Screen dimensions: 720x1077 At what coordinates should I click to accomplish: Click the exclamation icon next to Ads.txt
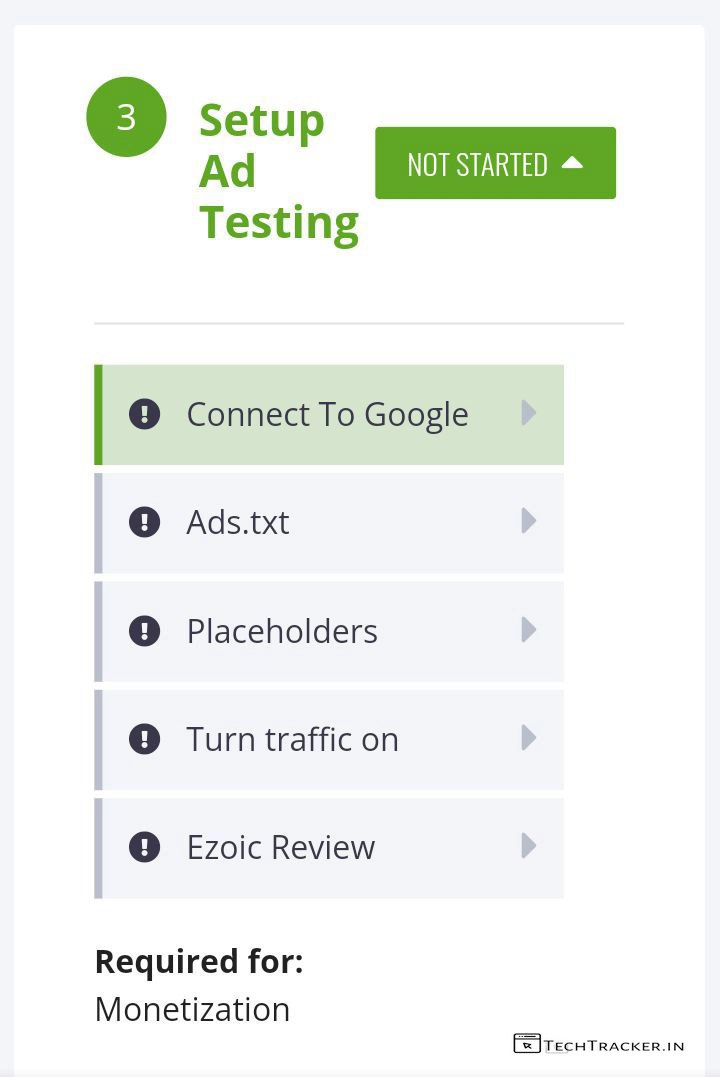point(145,522)
